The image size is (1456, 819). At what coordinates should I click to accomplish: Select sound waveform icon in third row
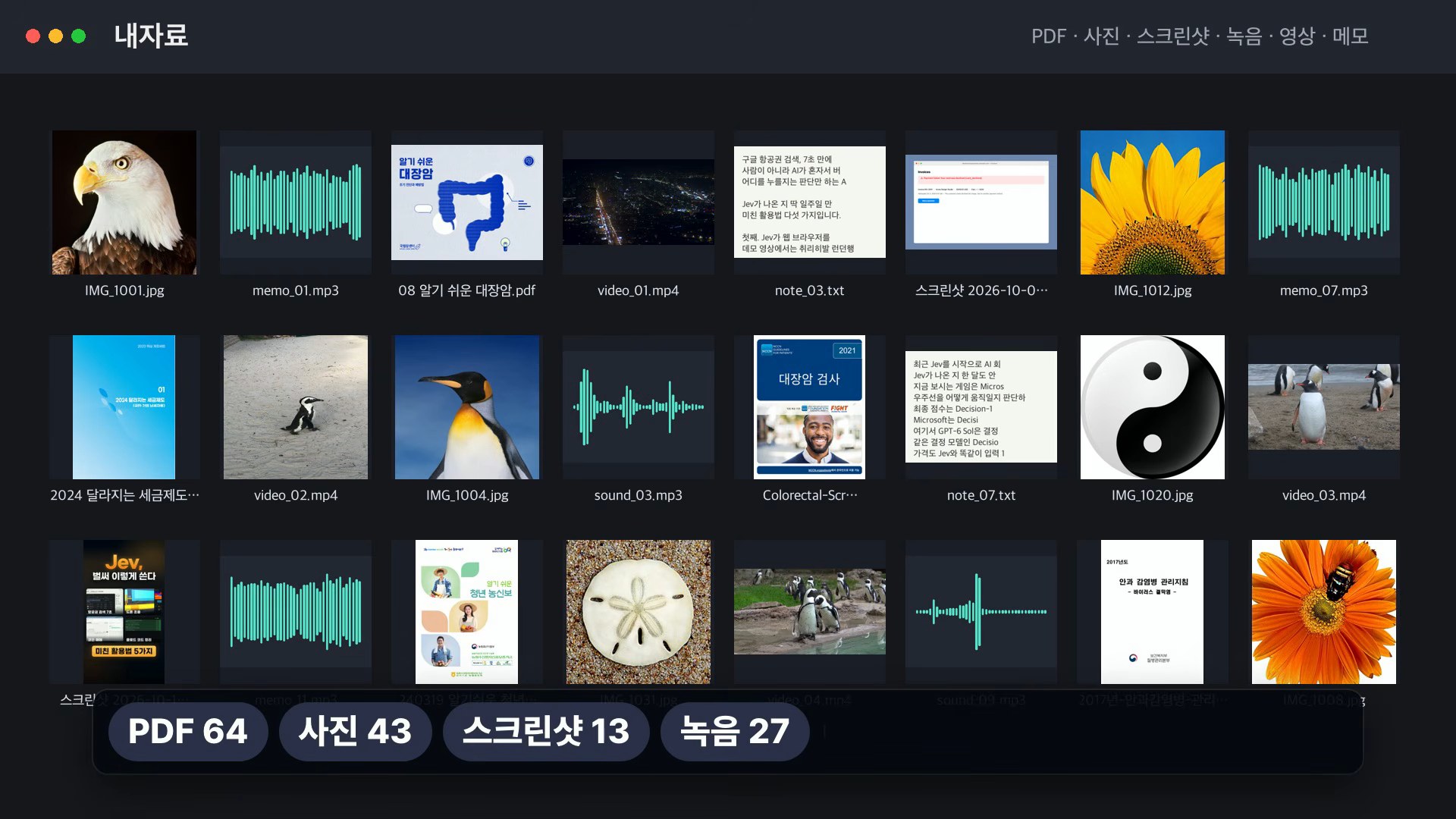point(981,612)
